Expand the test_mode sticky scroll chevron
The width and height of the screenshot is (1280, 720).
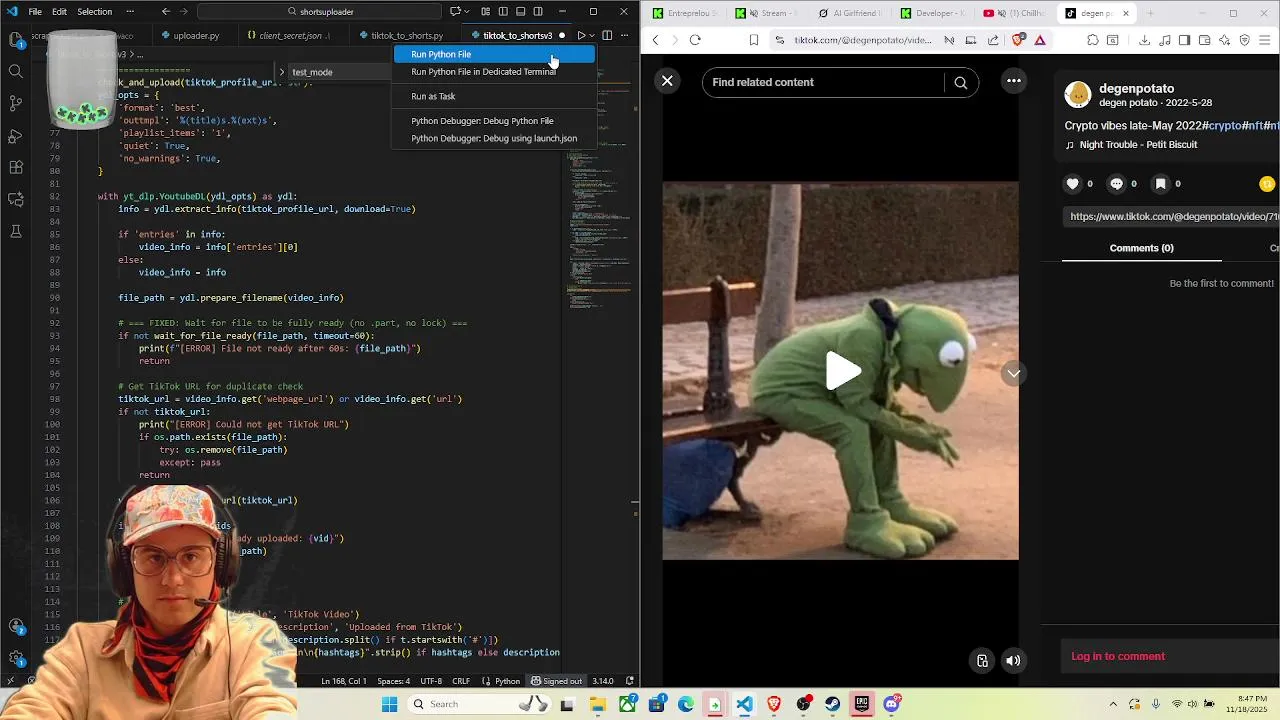point(283,72)
